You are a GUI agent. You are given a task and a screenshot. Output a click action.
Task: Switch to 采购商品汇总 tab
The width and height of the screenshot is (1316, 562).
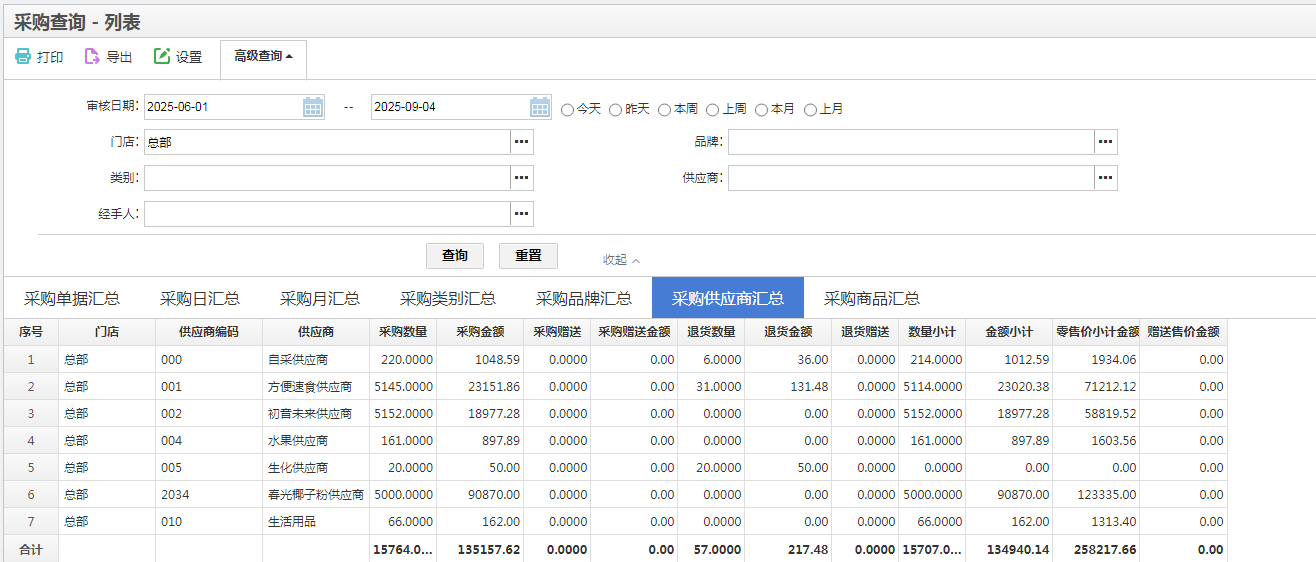point(871,298)
